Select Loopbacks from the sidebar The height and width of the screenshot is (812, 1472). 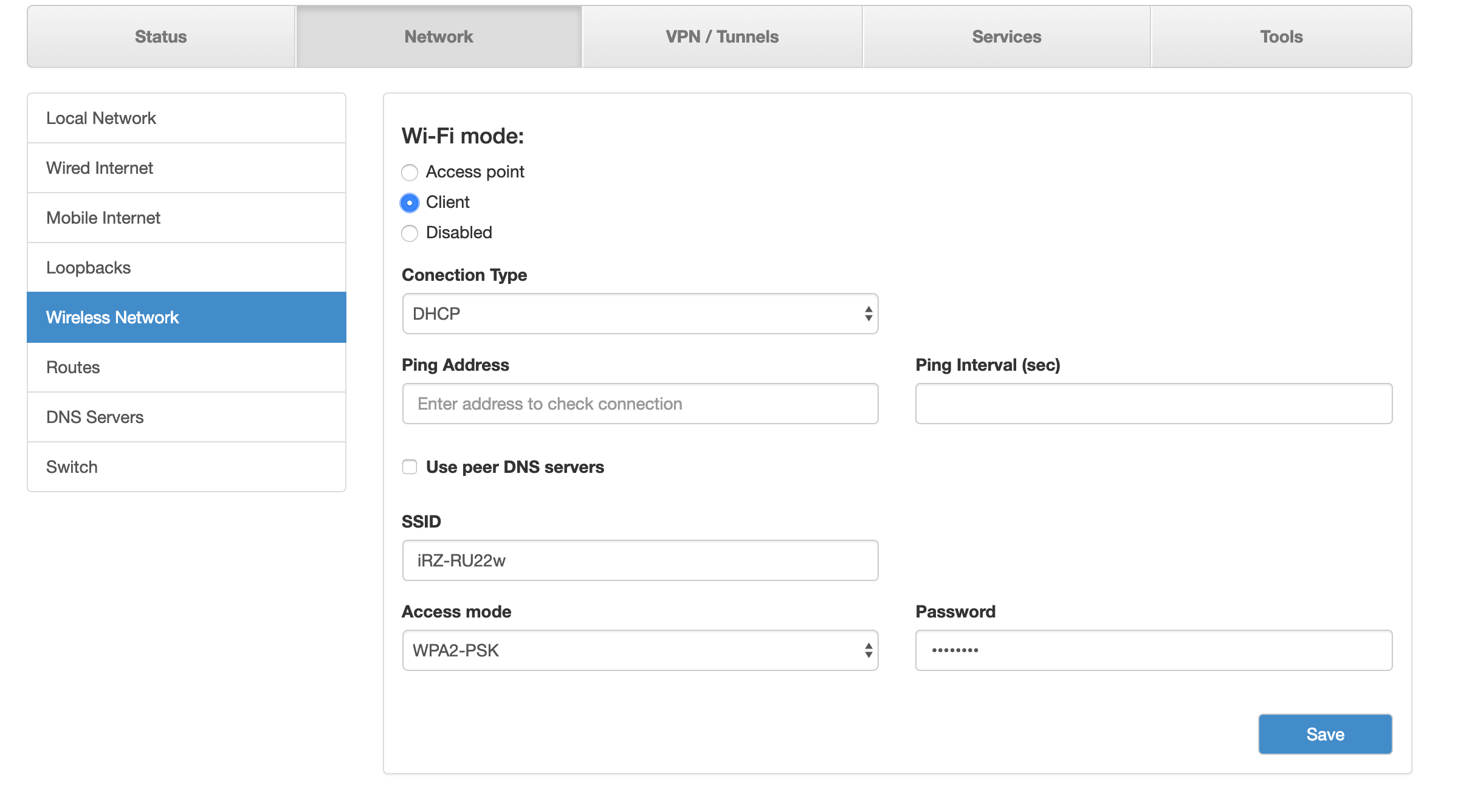pyautogui.click(x=187, y=267)
